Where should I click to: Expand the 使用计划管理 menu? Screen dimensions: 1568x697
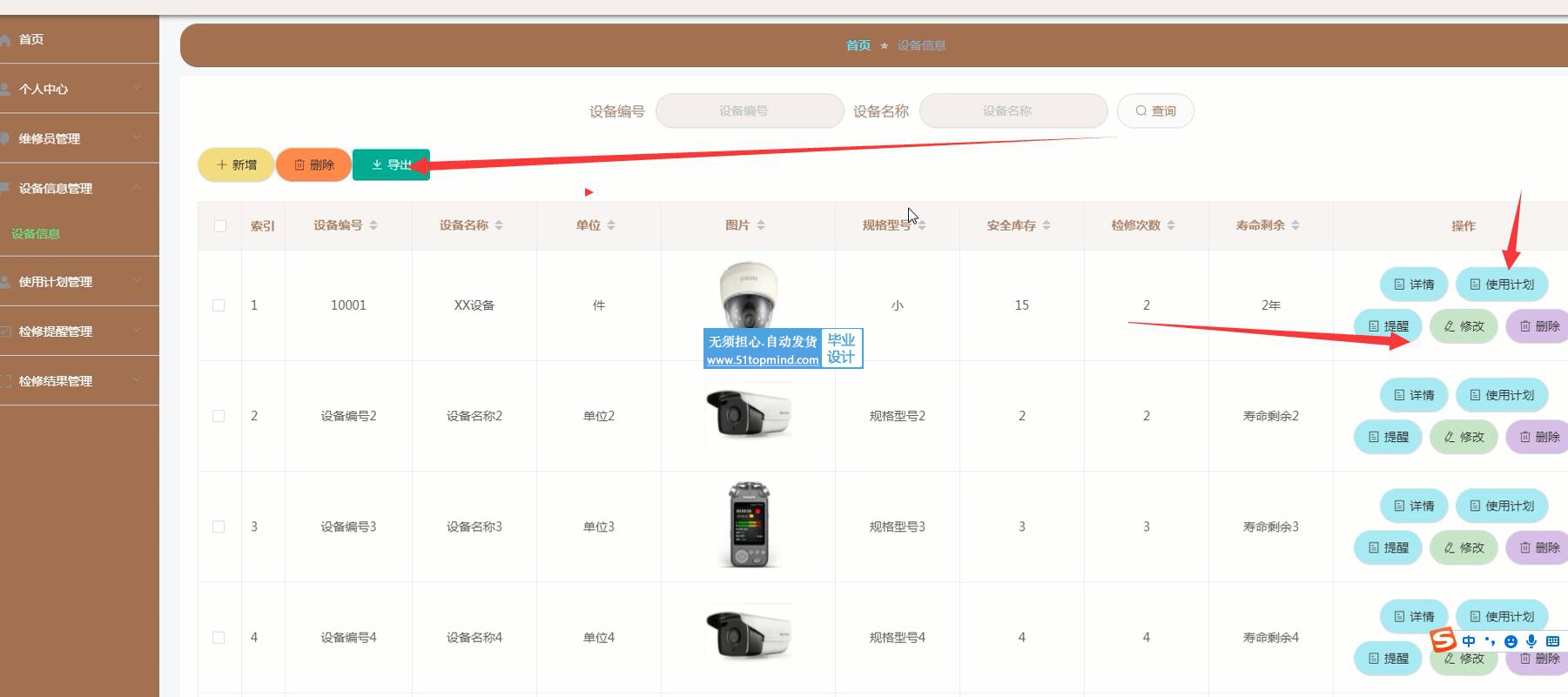point(79,281)
